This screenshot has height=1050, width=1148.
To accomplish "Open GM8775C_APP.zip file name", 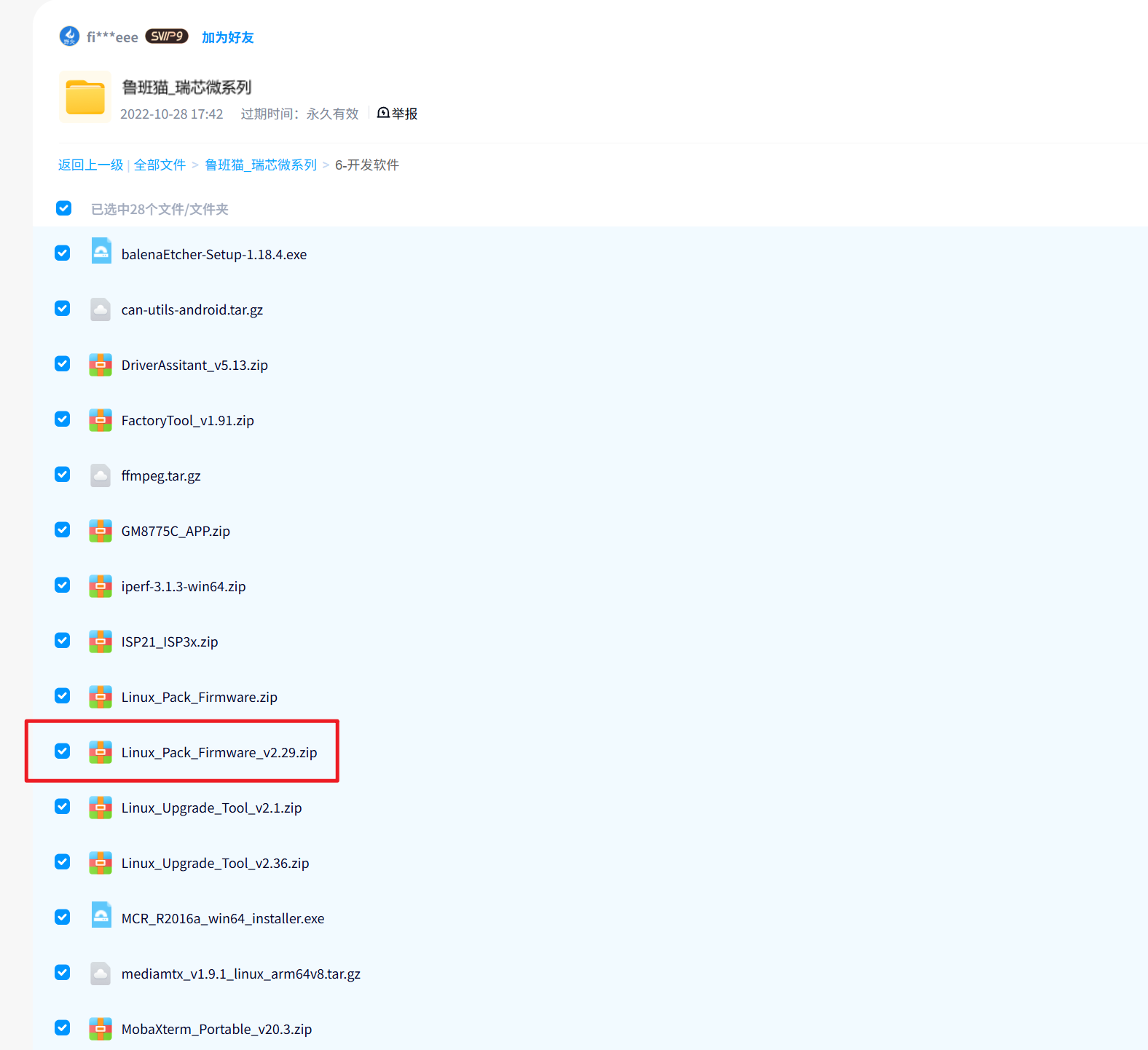I will tap(176, 531).
